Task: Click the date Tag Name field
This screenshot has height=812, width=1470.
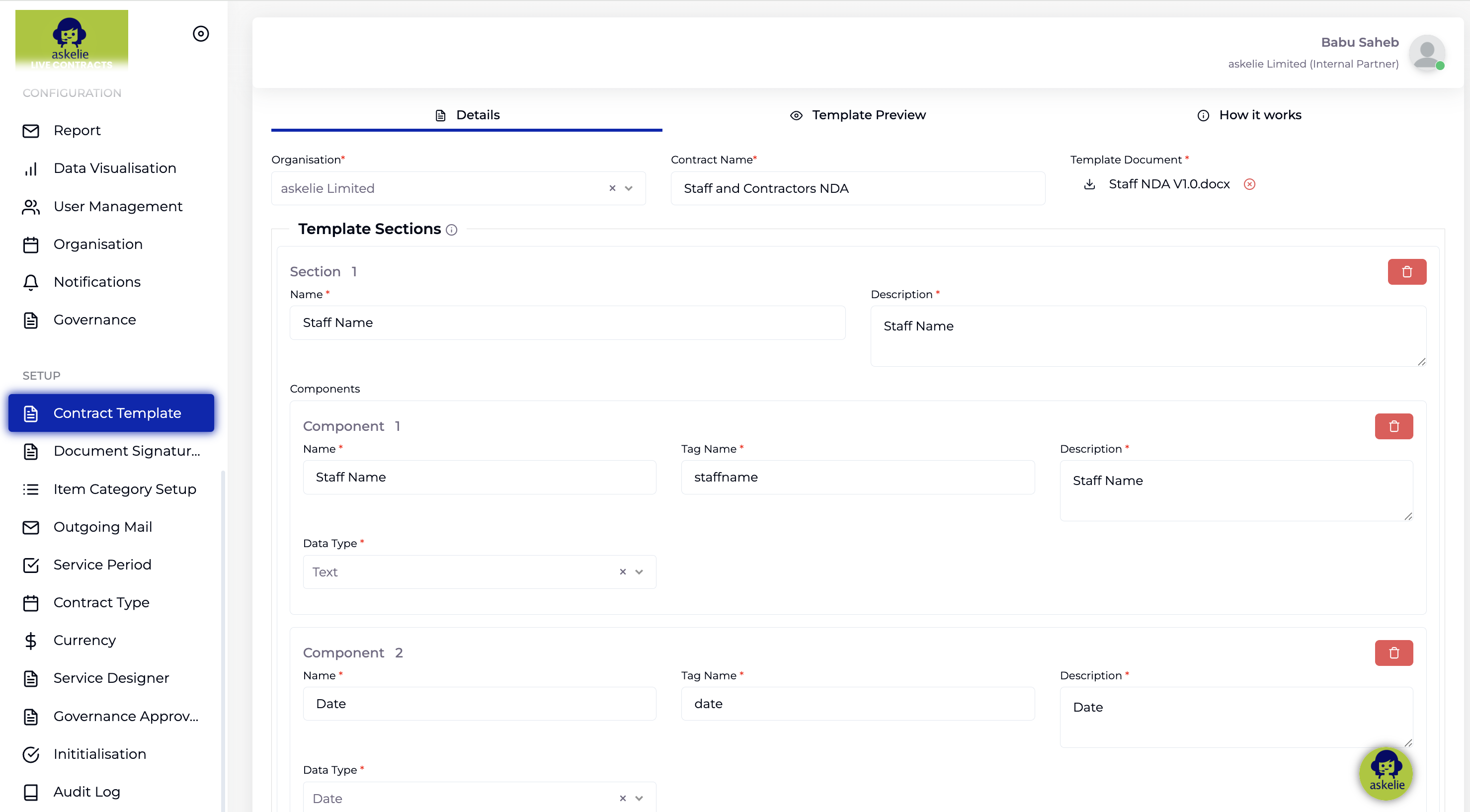Action: pyautogui.click(x=858, y=704)
